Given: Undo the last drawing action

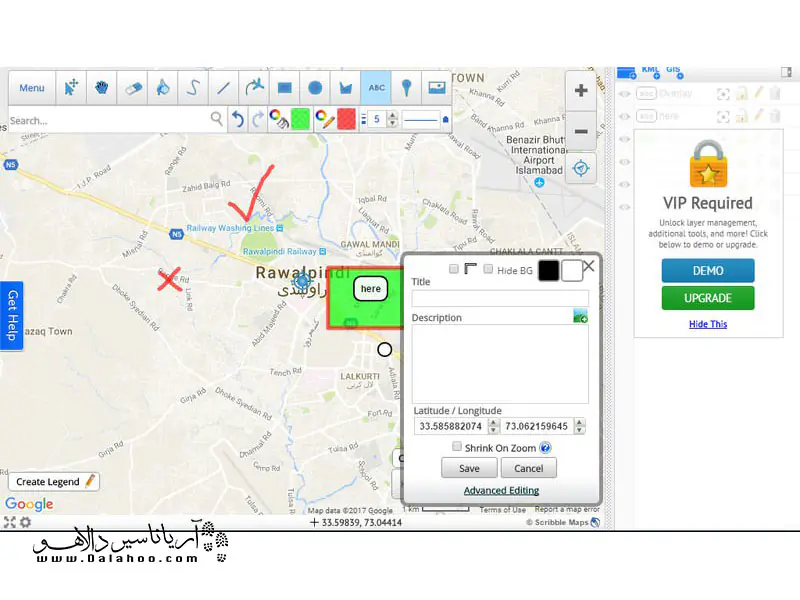Looking at the screenshot, I should [x=237, y=119].
